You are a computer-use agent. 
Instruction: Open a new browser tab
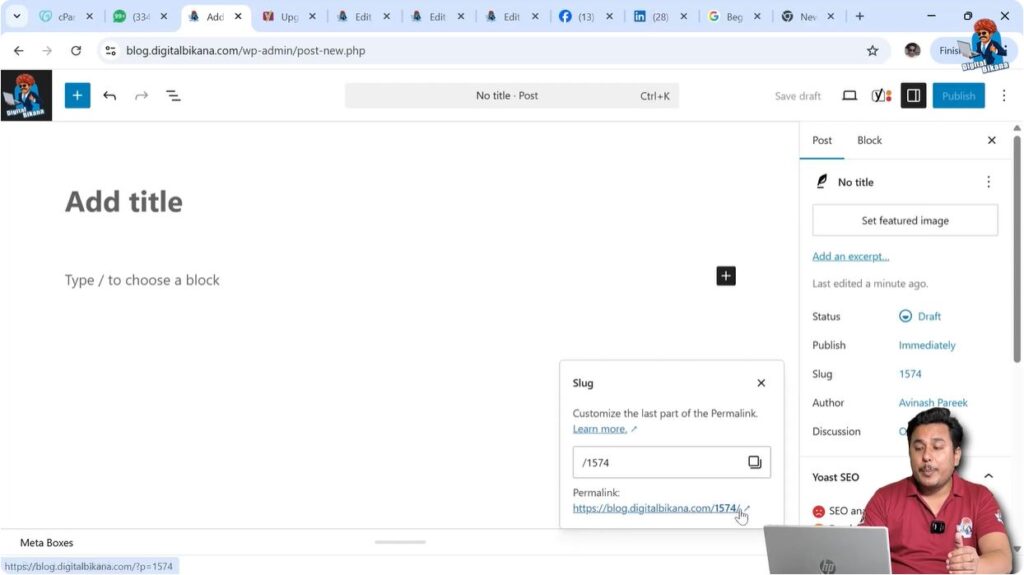(x=859, y=16)
